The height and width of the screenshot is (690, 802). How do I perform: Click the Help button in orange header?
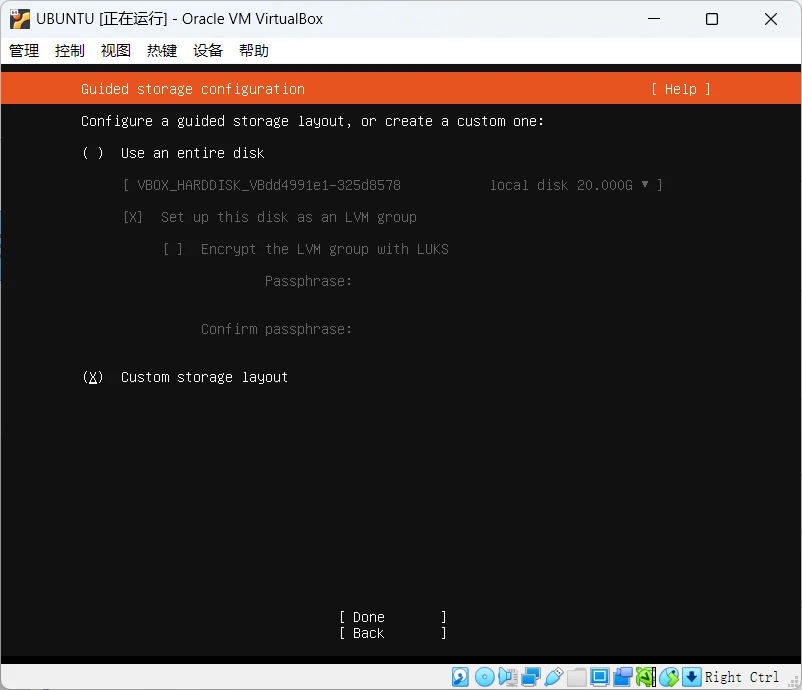pos(681,89)
